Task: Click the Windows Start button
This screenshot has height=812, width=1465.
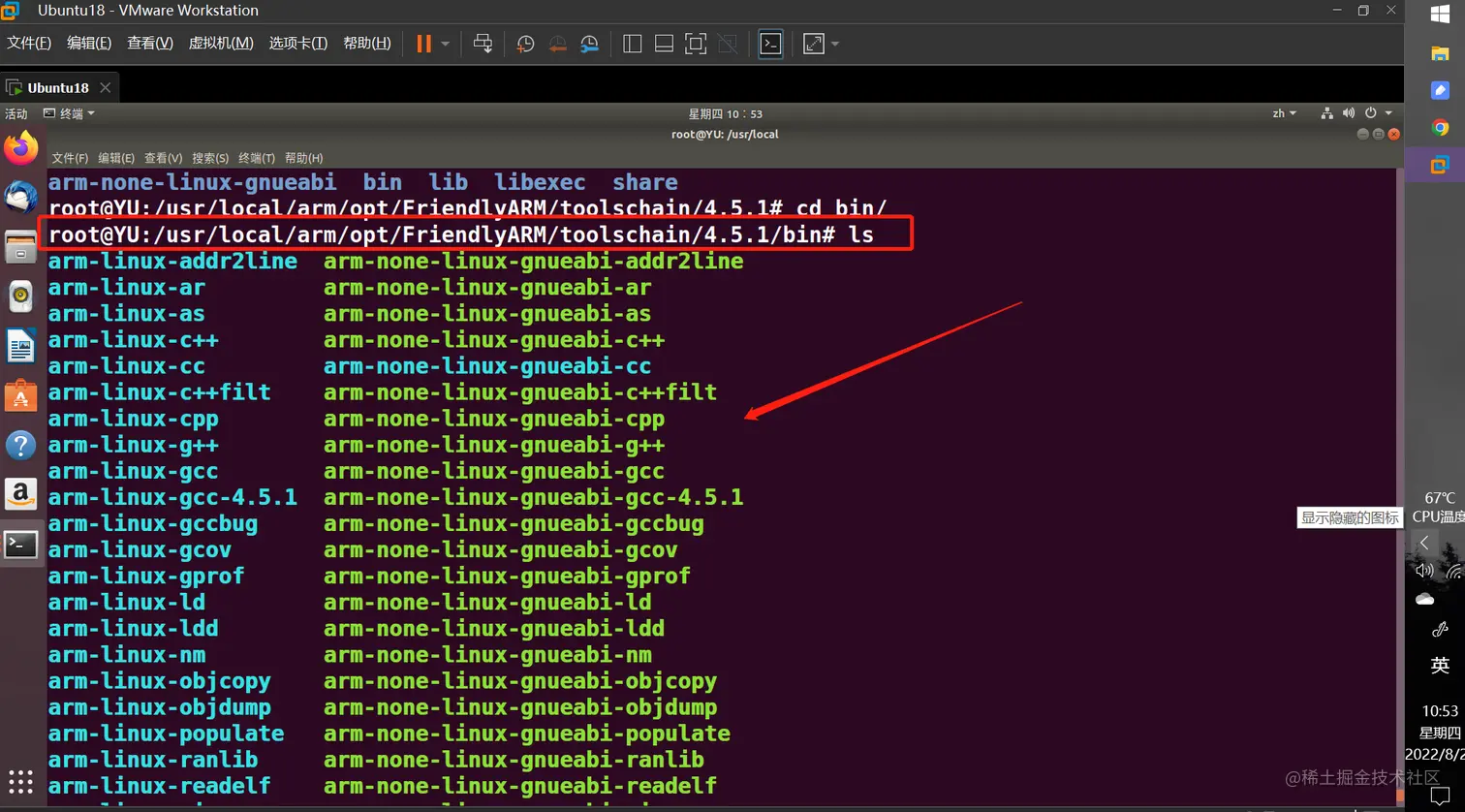Action: click(1440, 15)
